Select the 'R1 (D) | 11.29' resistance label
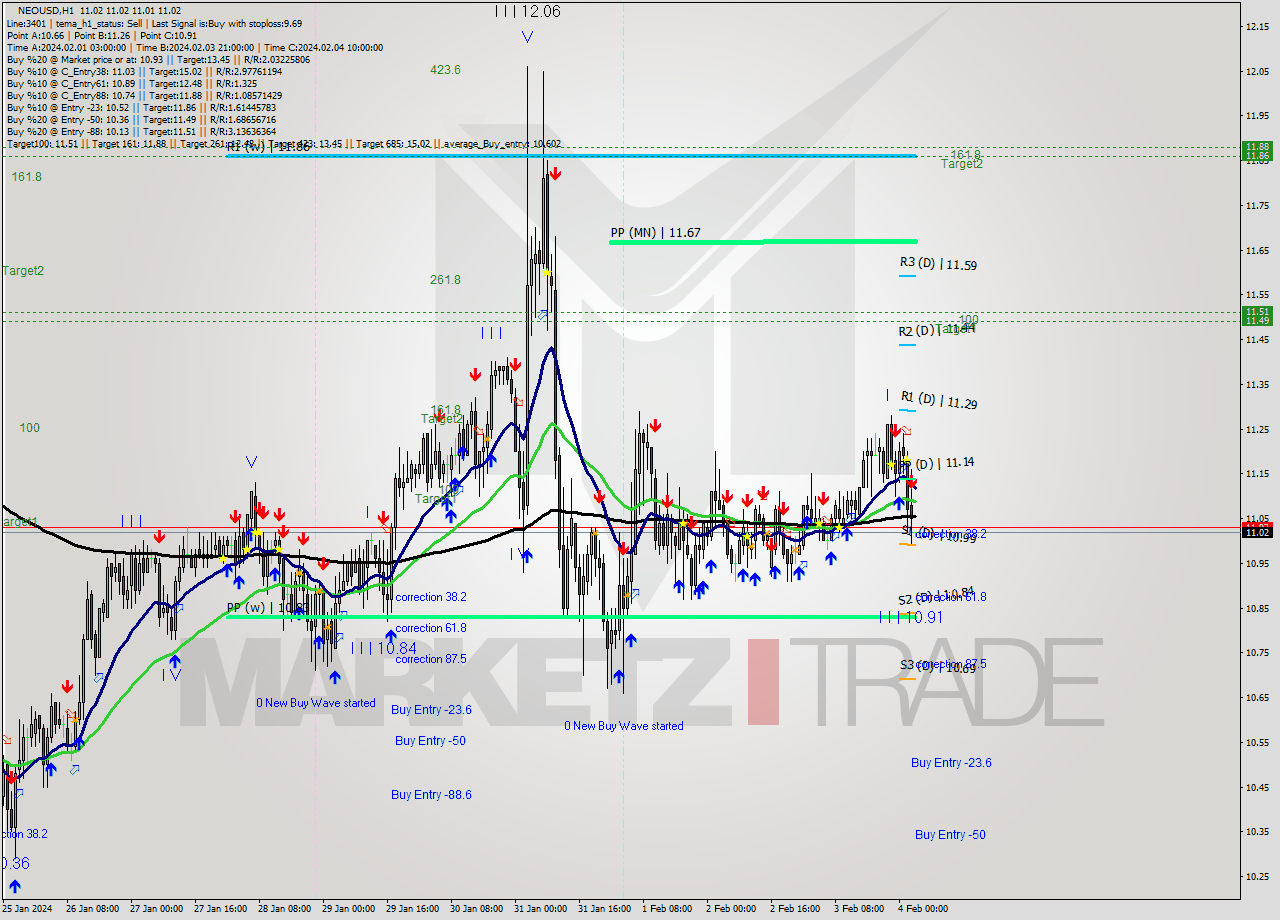 [x=938, y=403]
